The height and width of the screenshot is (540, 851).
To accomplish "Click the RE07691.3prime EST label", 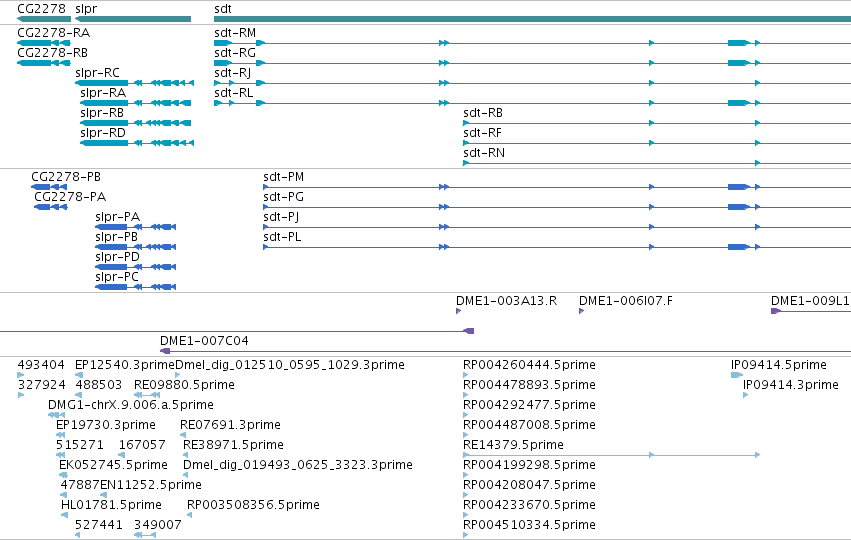I will [230, 425].
